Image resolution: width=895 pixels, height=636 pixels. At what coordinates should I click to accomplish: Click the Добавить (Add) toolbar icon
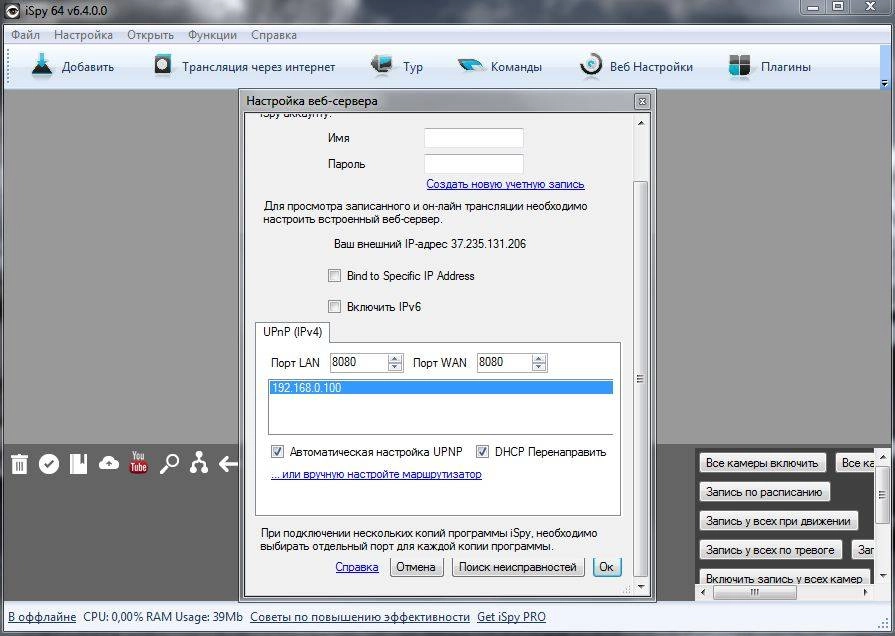tap(42, 65)
